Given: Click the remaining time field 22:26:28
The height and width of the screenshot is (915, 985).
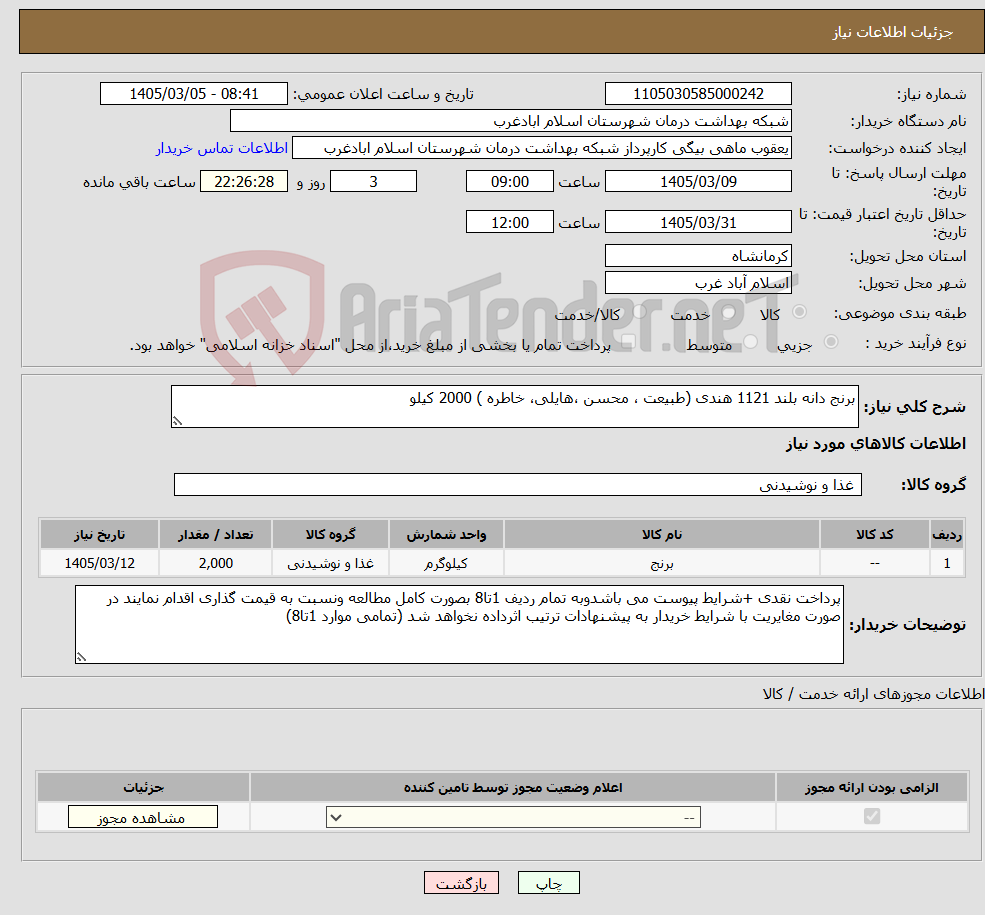Looking at the screenshot, I should (x=244, y=182).
